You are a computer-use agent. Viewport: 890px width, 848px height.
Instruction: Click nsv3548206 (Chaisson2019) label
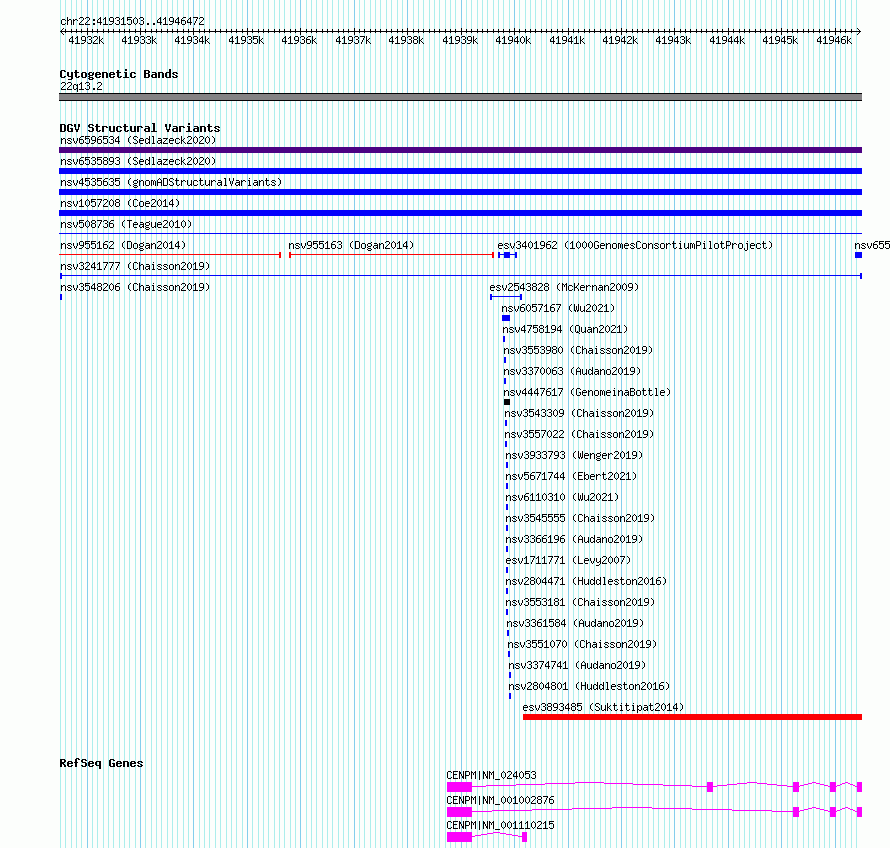pyautogui.click(x=135, y=287)
